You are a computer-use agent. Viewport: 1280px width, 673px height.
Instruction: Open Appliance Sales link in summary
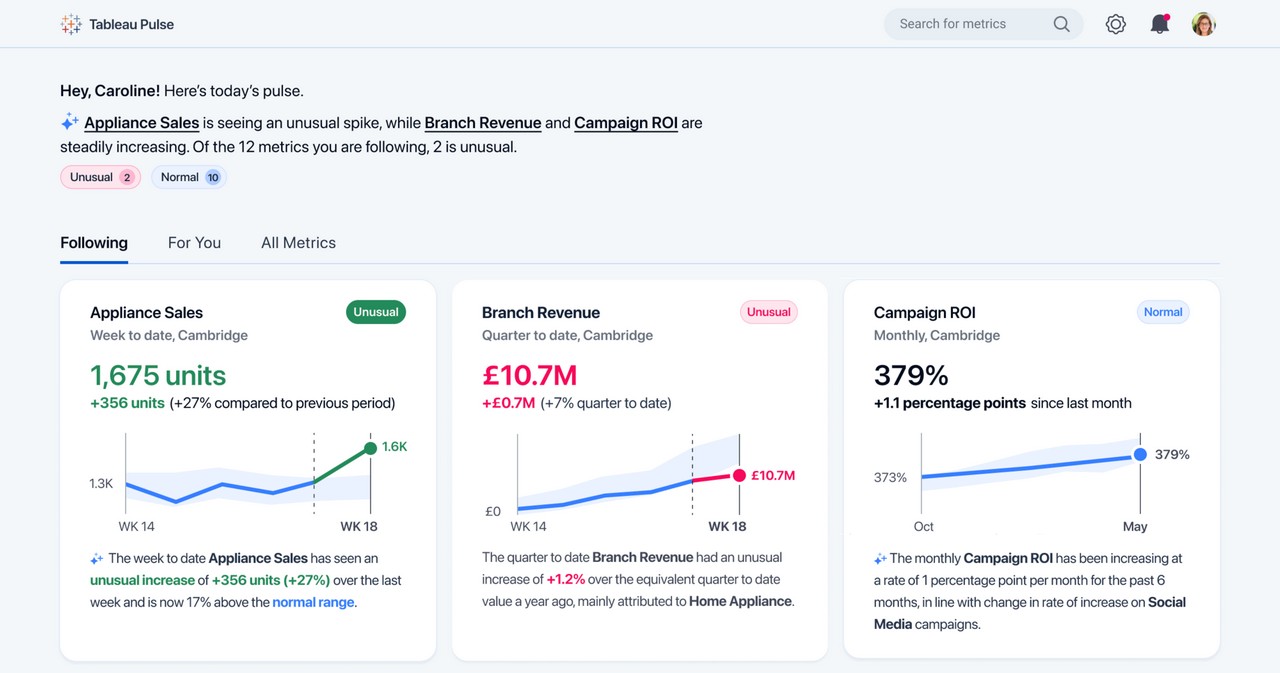coord(142,123)
